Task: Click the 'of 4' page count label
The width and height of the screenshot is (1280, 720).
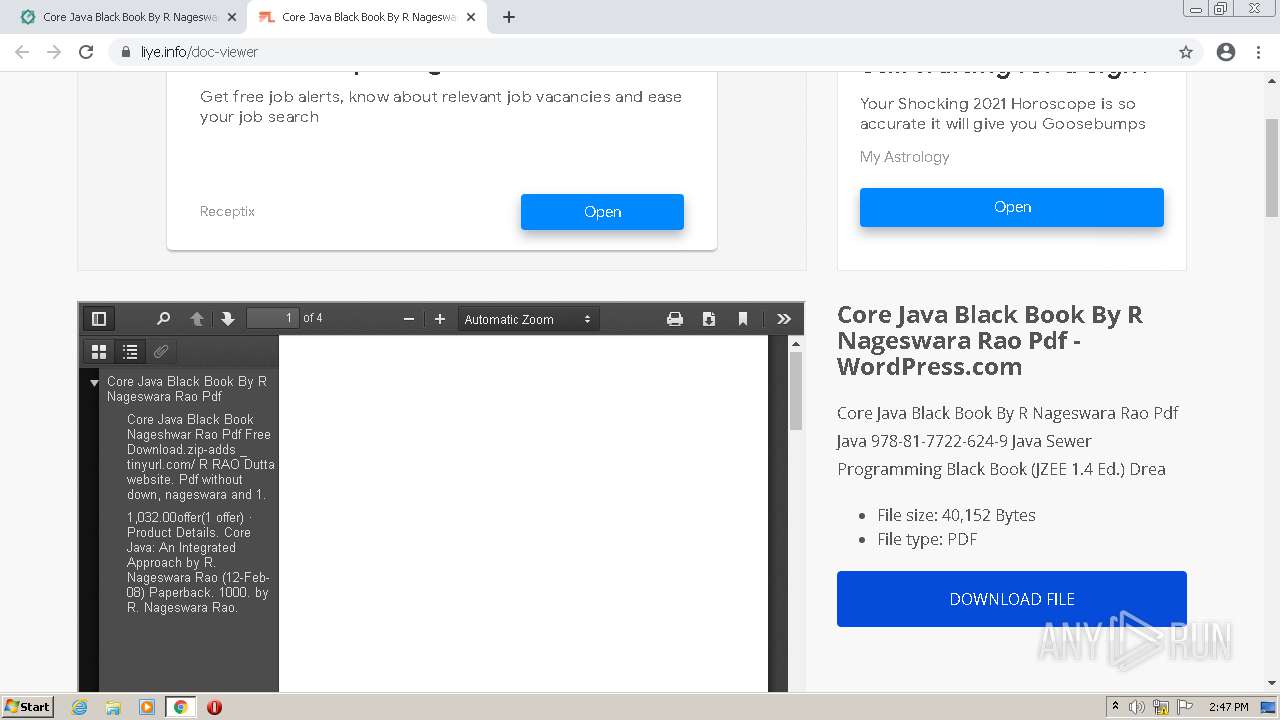Action: click(x=313, y=318)
